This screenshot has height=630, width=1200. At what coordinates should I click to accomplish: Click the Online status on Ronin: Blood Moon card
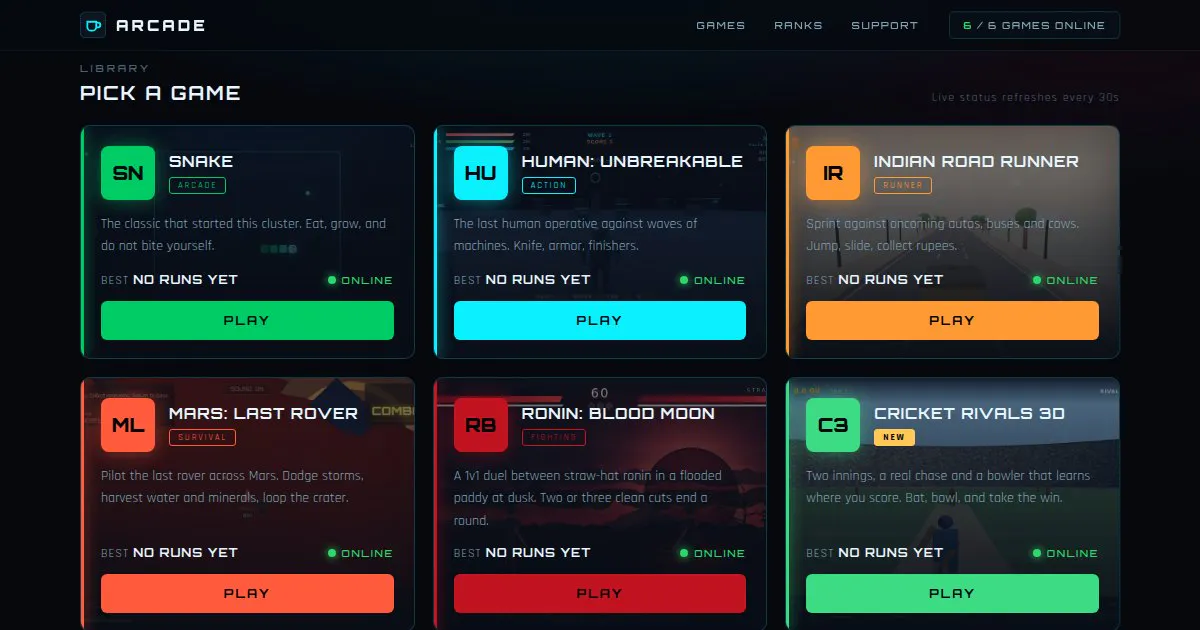[x=712, y=553]
